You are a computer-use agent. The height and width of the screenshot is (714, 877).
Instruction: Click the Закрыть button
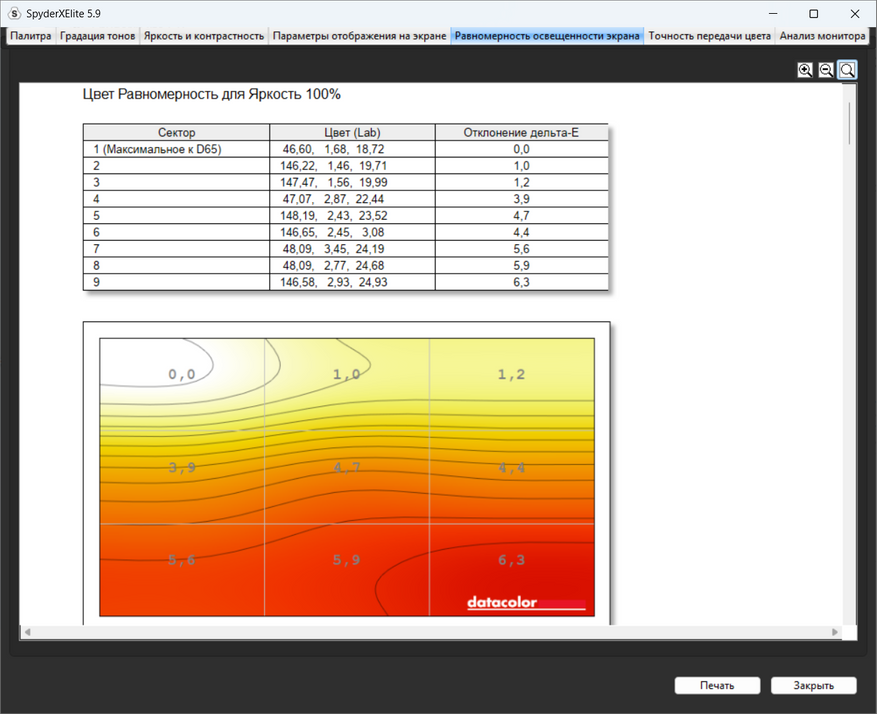pos(813,685)
